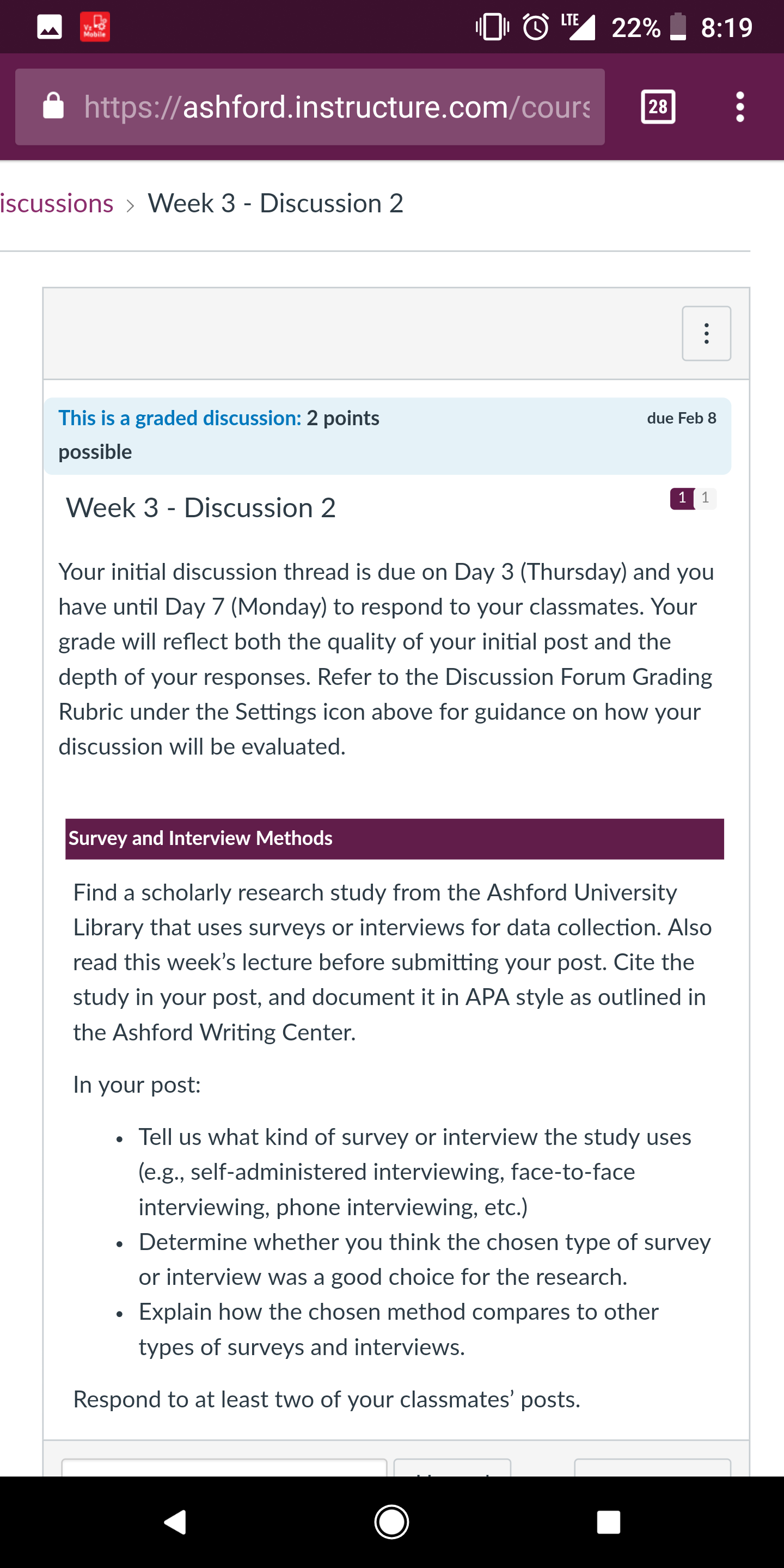Screen dimensions: 784x1568
Task: Open the browser tabs switcher showing 28
Action: 658,107
